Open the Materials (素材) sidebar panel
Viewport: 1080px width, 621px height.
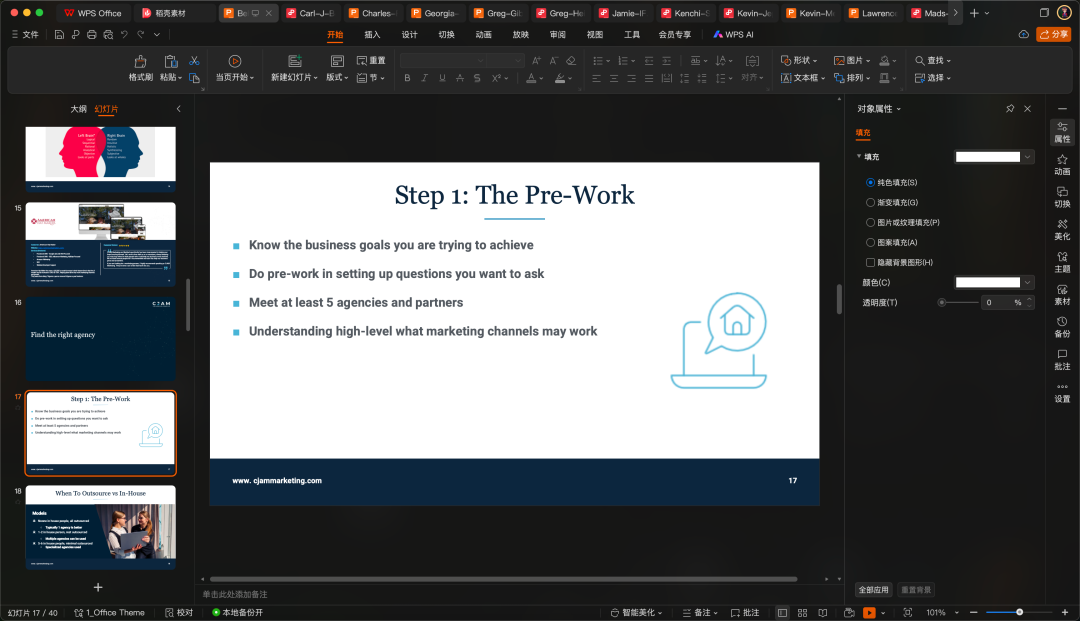tap(1062, 295)
